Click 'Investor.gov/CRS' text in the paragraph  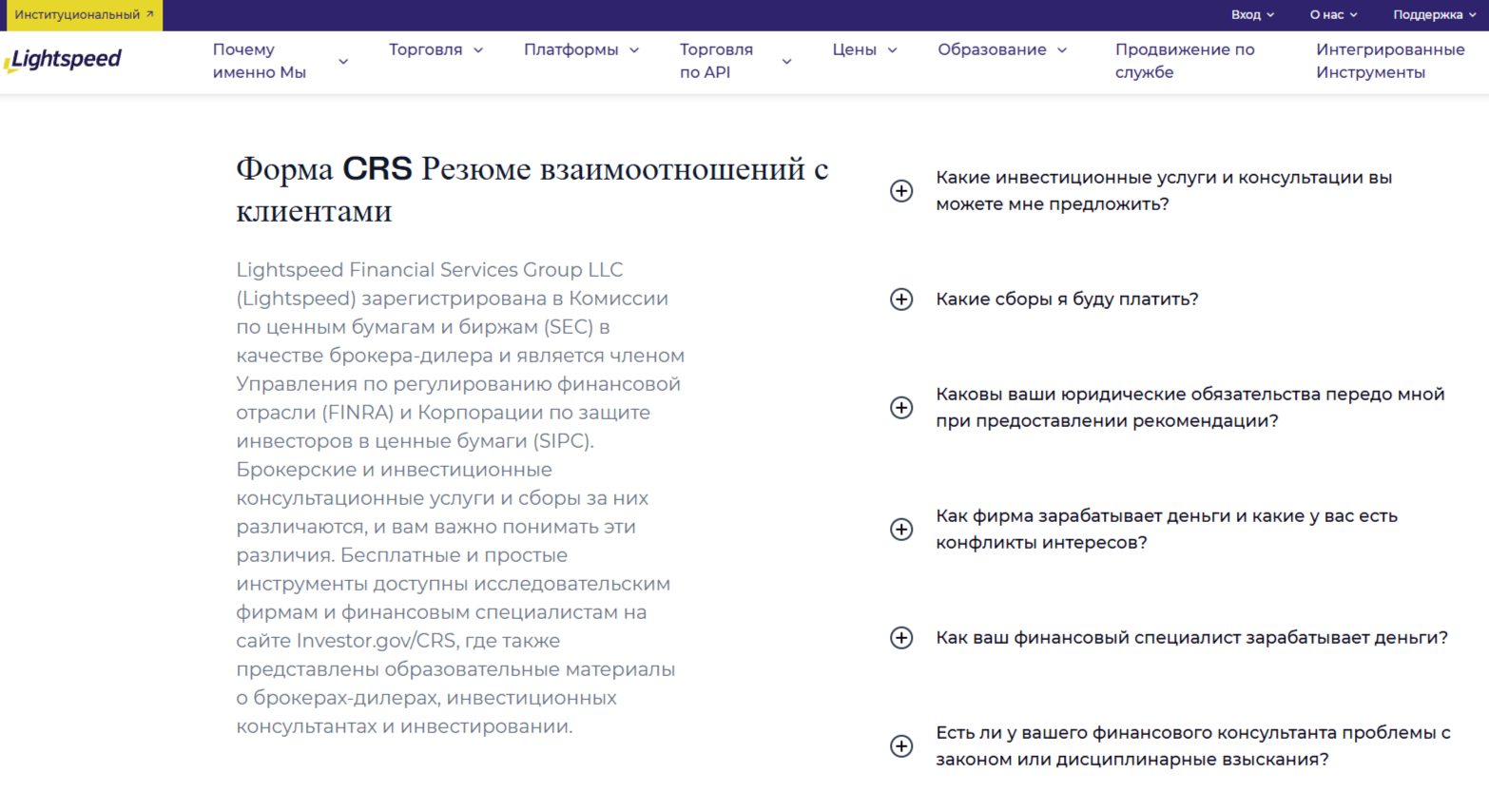(377, 641)
